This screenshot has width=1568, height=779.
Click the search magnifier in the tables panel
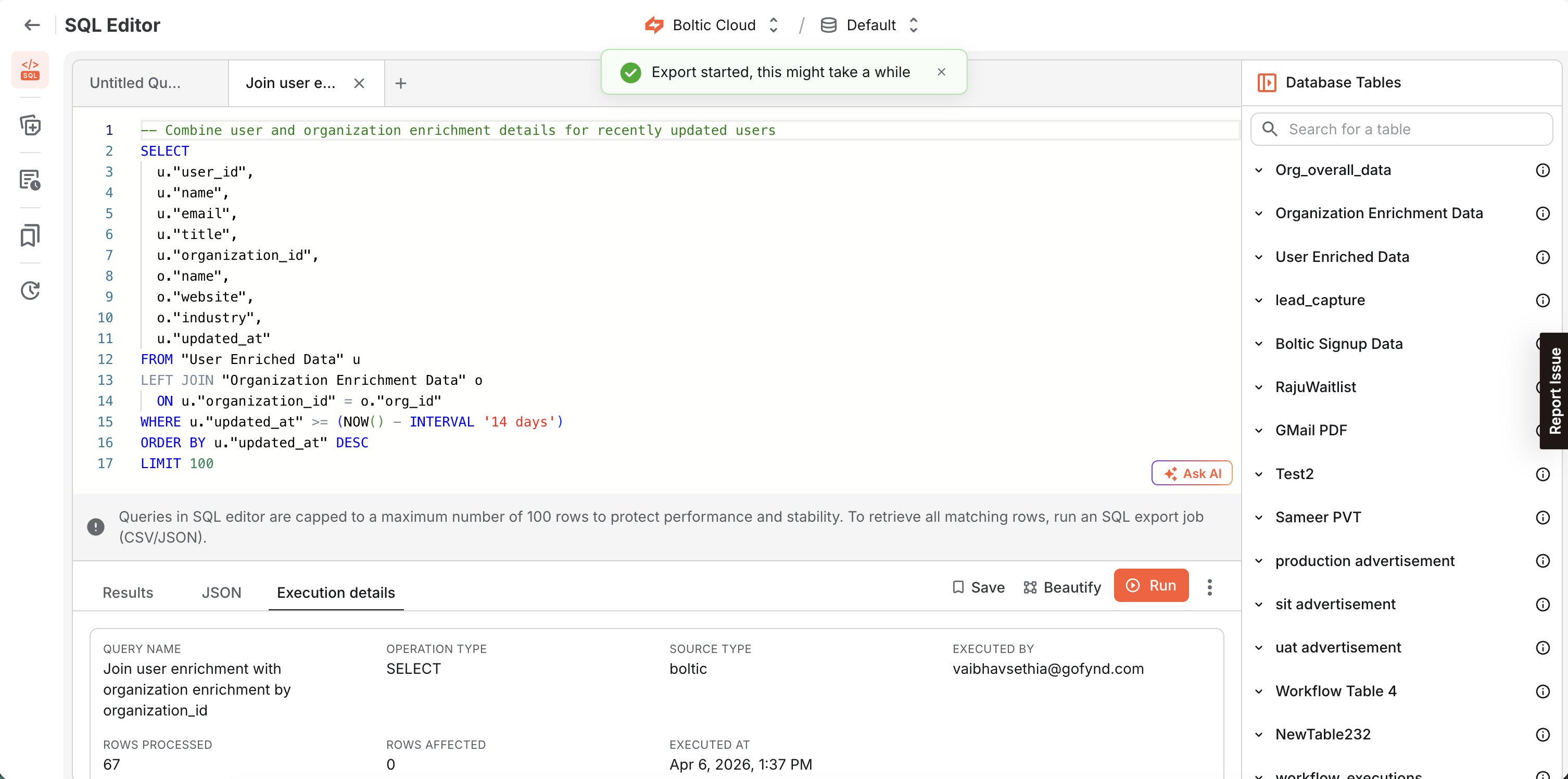pyautogui.click(x=1270, y=129)
